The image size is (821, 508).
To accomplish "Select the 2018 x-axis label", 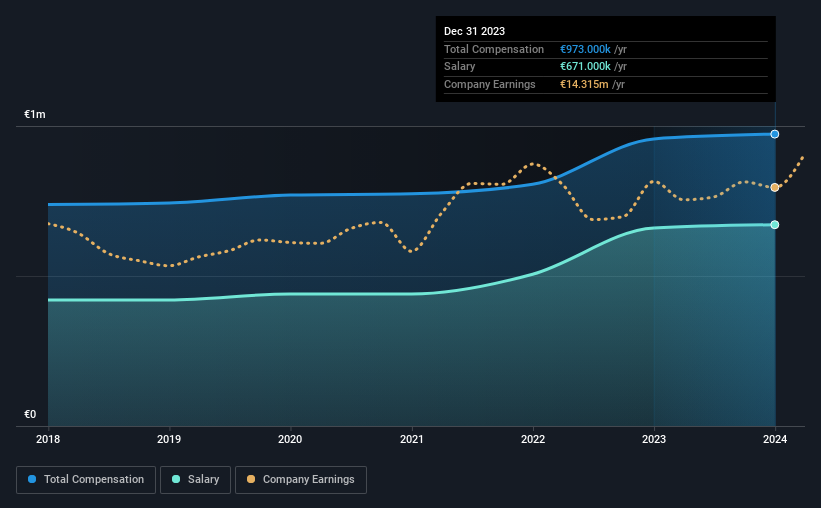I will [x=48, y=439].
